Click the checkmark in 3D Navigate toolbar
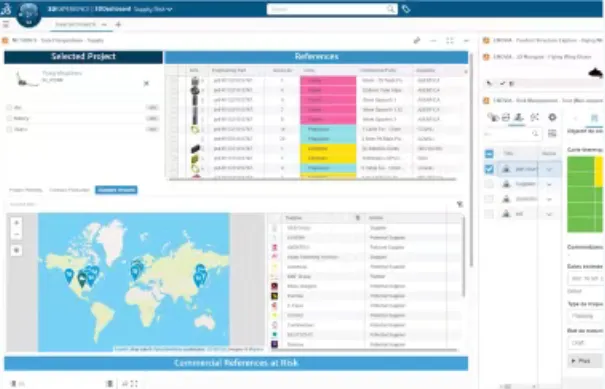Screen dimensions: 605x389 click(x=502, y=83)
